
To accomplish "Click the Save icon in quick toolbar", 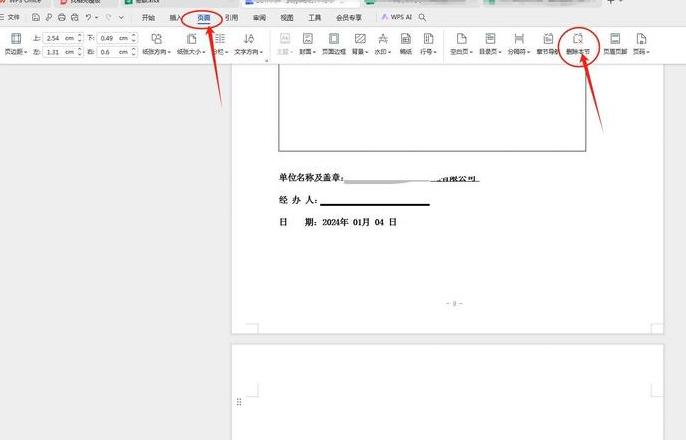I will [36, 17].
